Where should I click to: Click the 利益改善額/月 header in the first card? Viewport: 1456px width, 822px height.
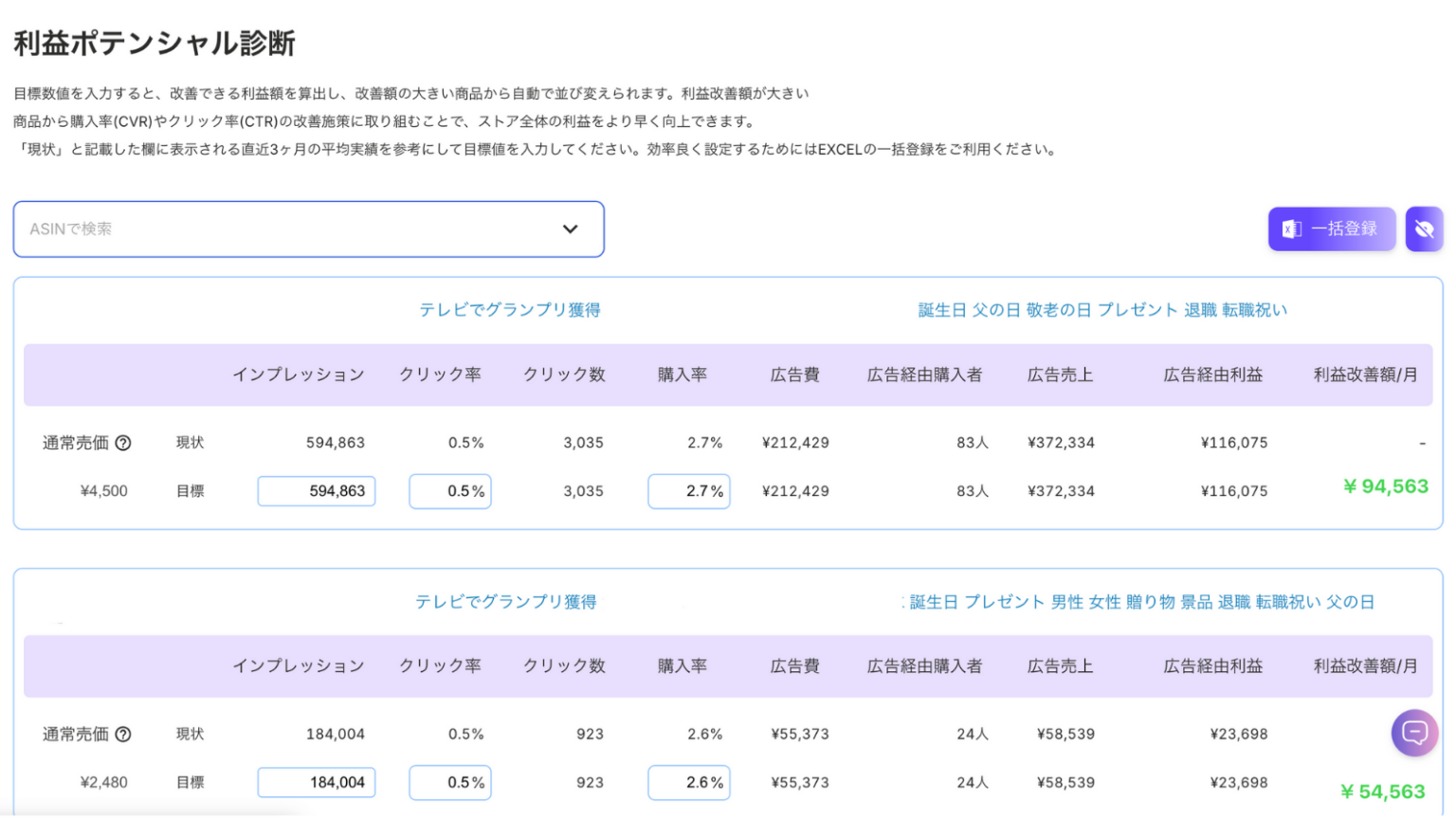1365,374
